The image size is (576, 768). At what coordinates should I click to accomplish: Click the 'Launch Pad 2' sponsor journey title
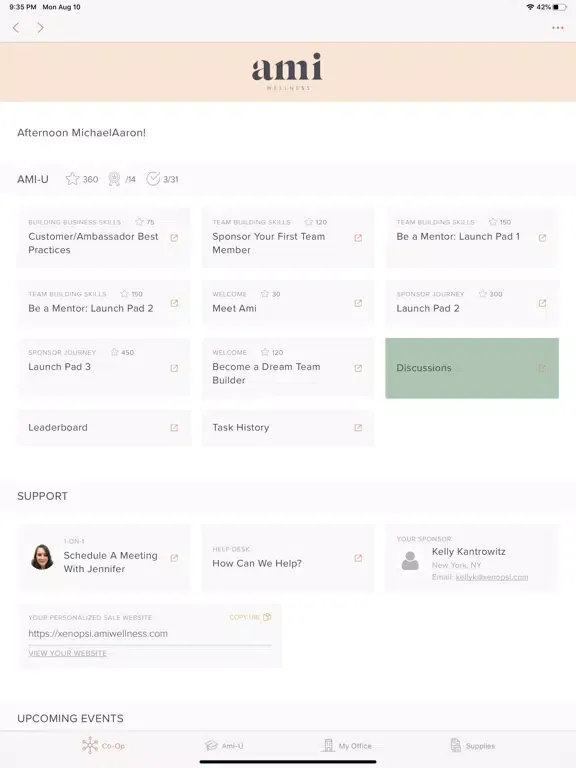[x=428, y=309]
